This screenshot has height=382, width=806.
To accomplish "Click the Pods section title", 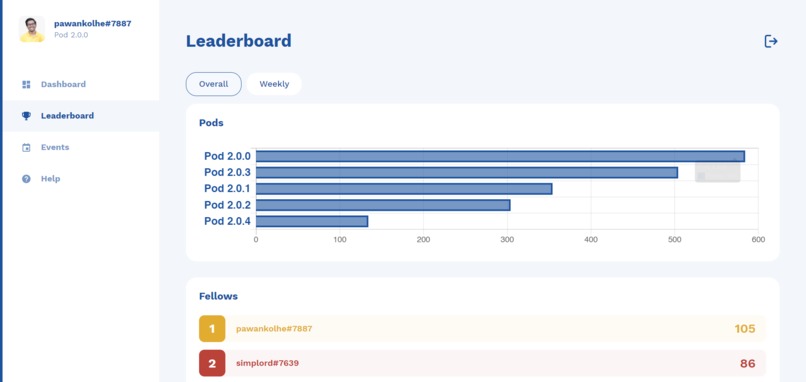I will 211,123.
